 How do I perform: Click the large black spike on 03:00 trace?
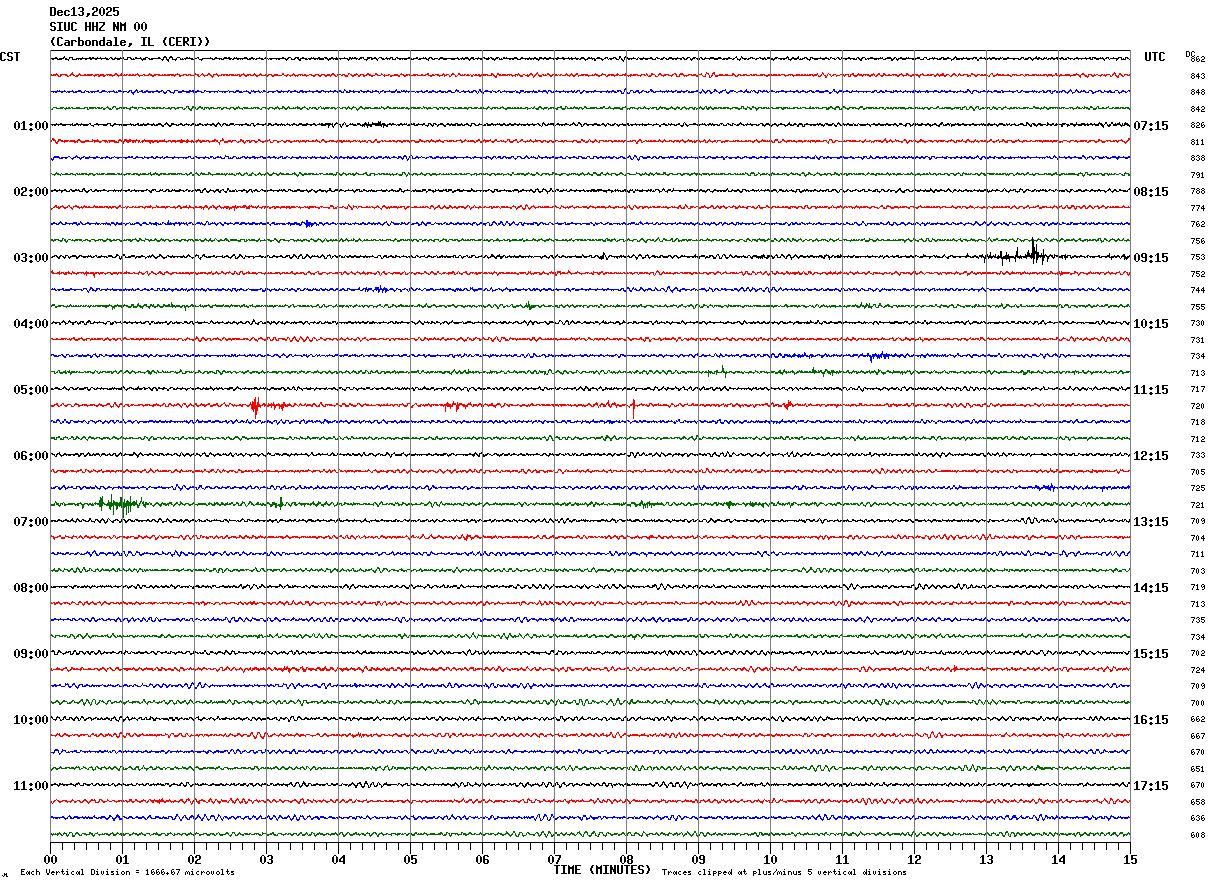(x=1033, y=251)
